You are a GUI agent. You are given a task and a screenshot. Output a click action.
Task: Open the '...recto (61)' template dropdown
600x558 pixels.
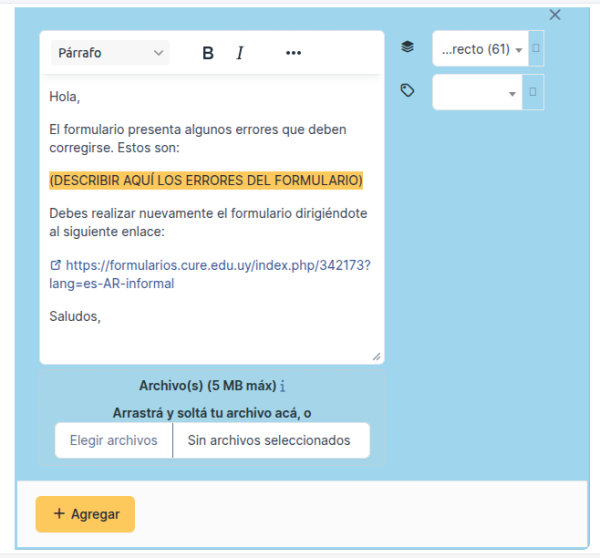pyautogui.click(x=481, y=49)
